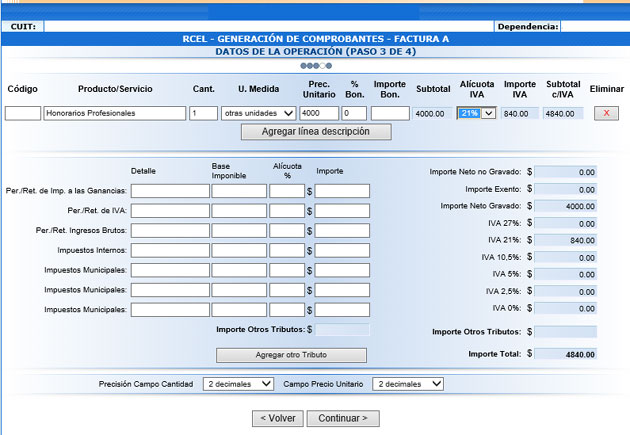Screen dimensions: 630x435
Task: Click Agregar línea descripción button
Action: [x=316, y=132]
